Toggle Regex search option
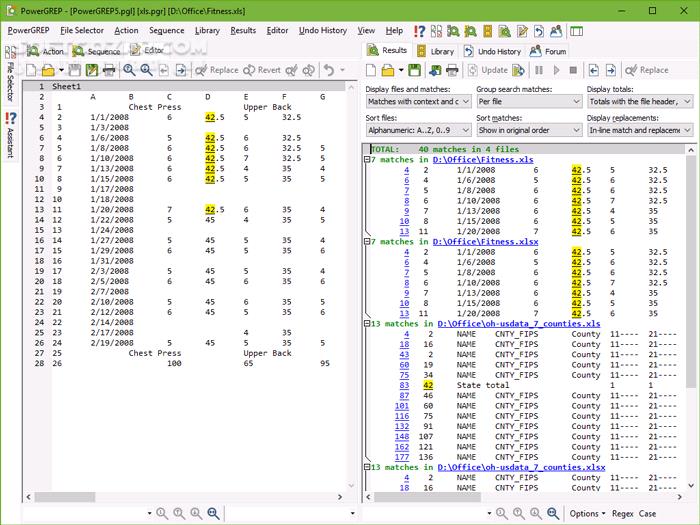This screenshot has height=525, width=700. [622, 514]
